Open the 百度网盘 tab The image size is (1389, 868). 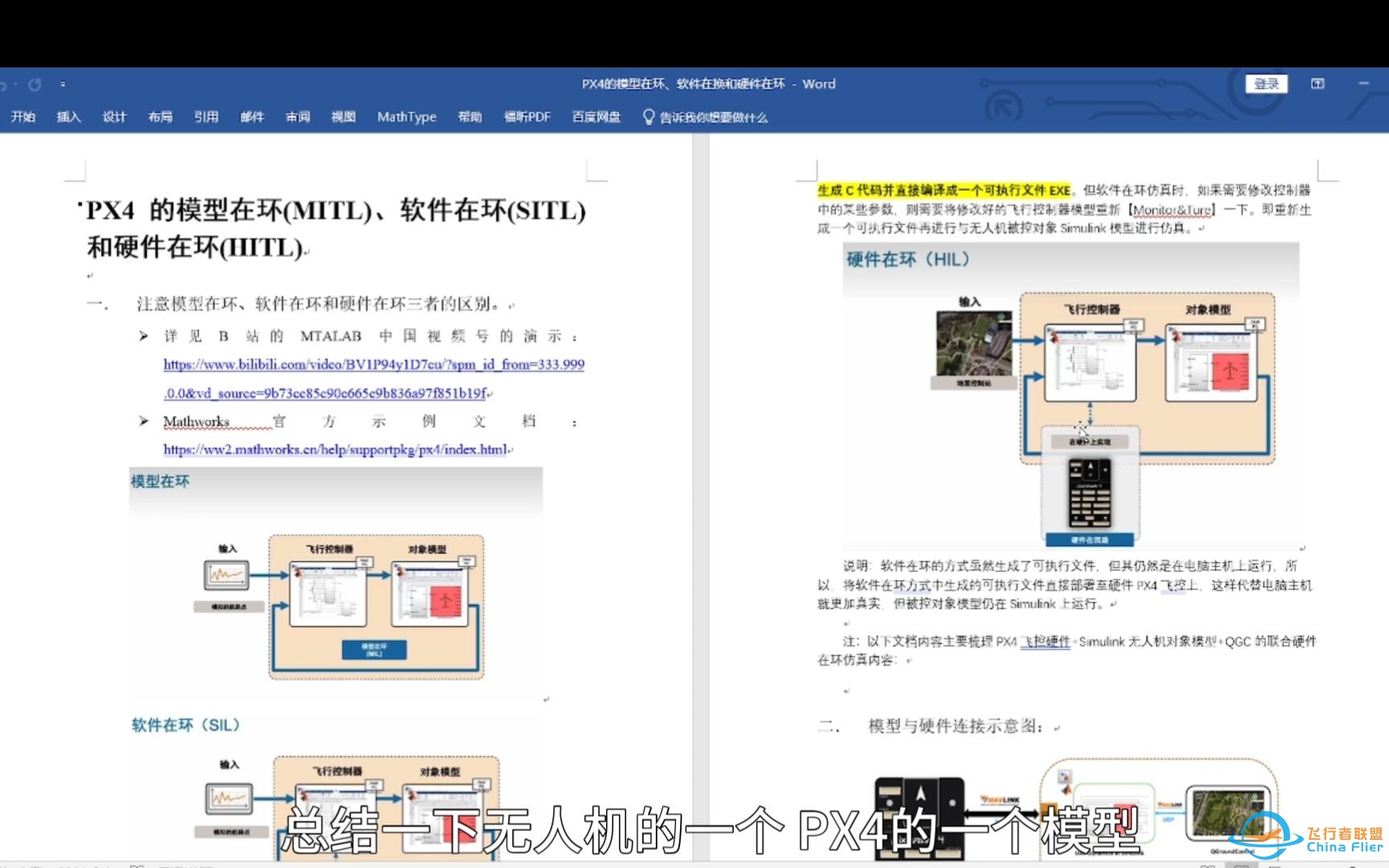596,117
